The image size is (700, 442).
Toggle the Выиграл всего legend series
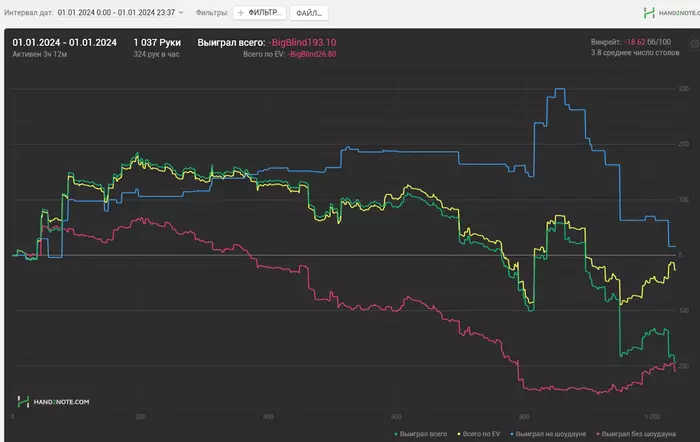(x=421, y=434)
